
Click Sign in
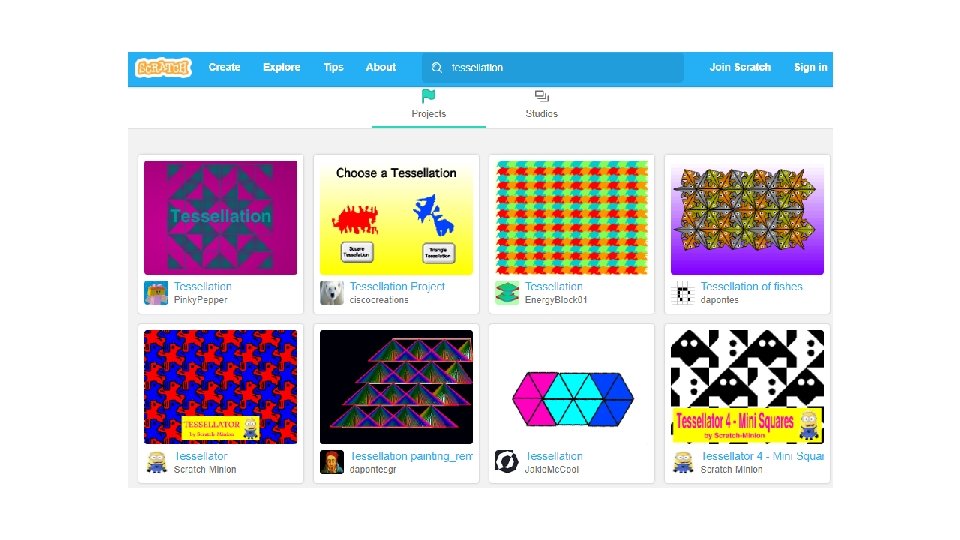point(811,67)
